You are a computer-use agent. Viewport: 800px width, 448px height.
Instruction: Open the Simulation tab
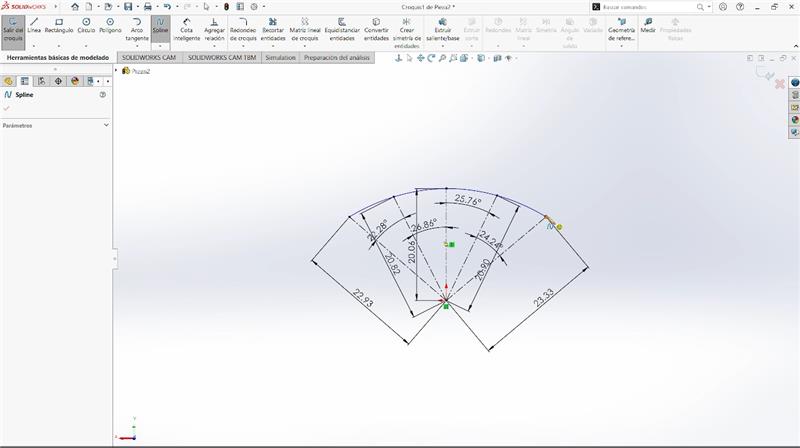tap(280, 58)
